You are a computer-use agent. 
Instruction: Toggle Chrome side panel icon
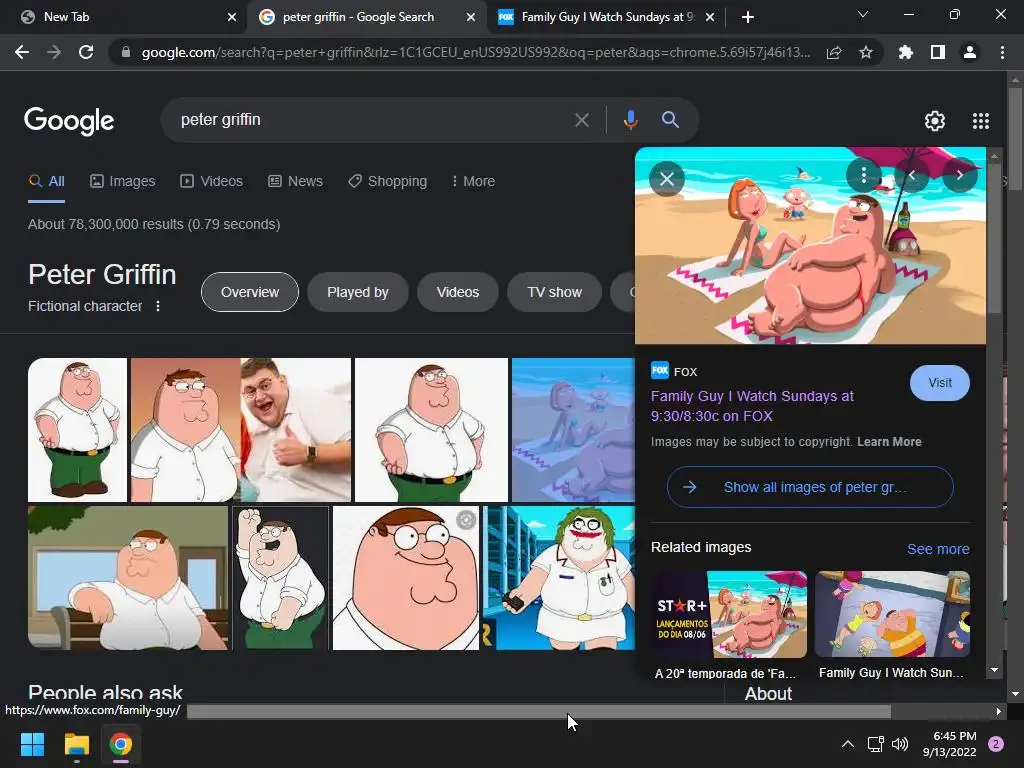(x=938, y=52)
